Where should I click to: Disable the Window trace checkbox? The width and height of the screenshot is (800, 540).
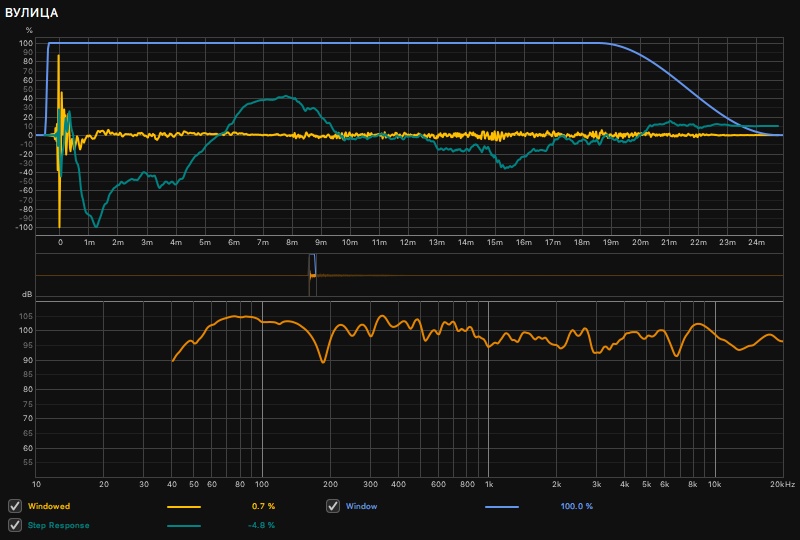pyautogui.click(x=333, y=506)
